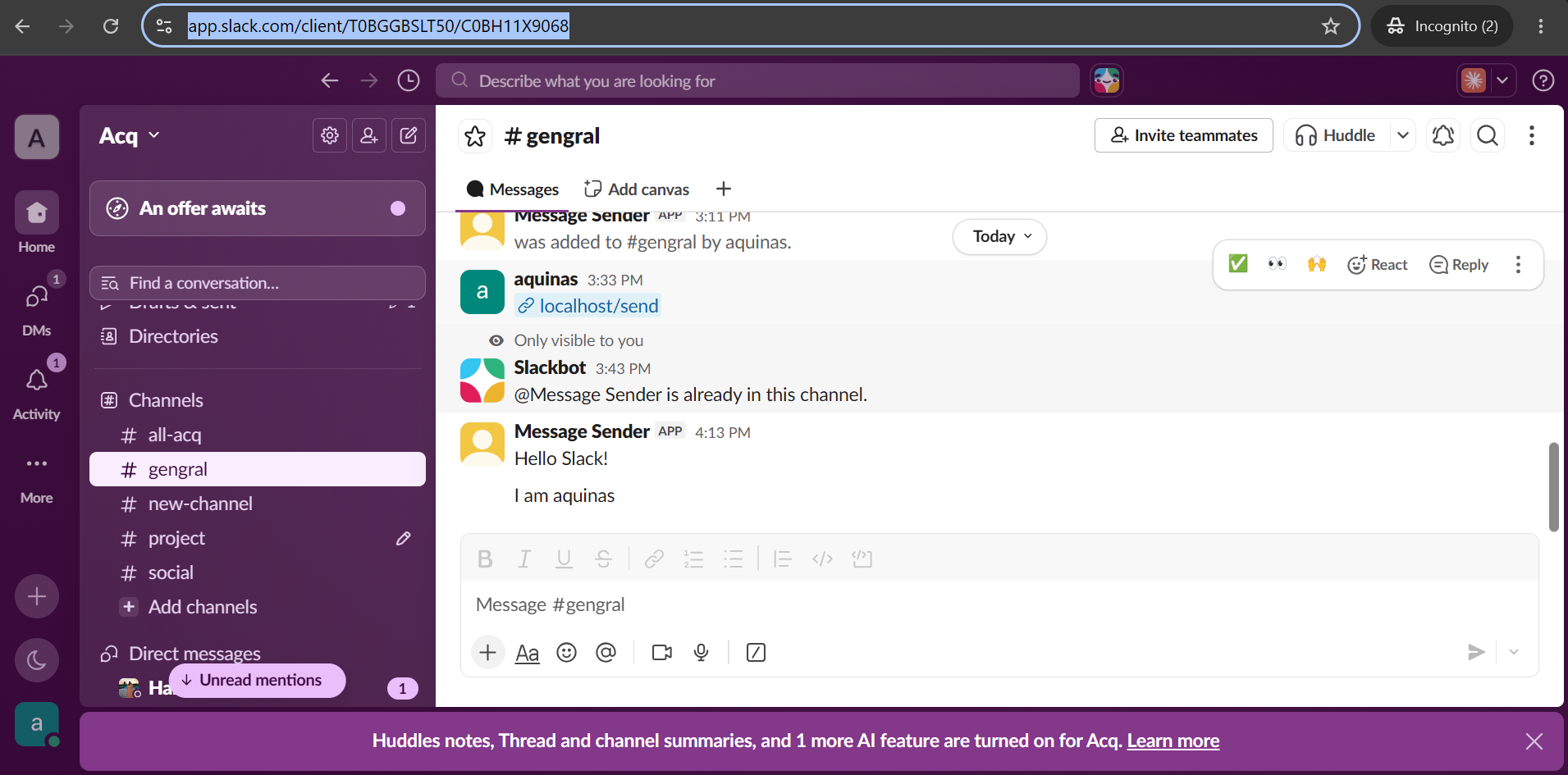Open DMs in the left rail

pyautogui.click(x=37, y=307)
